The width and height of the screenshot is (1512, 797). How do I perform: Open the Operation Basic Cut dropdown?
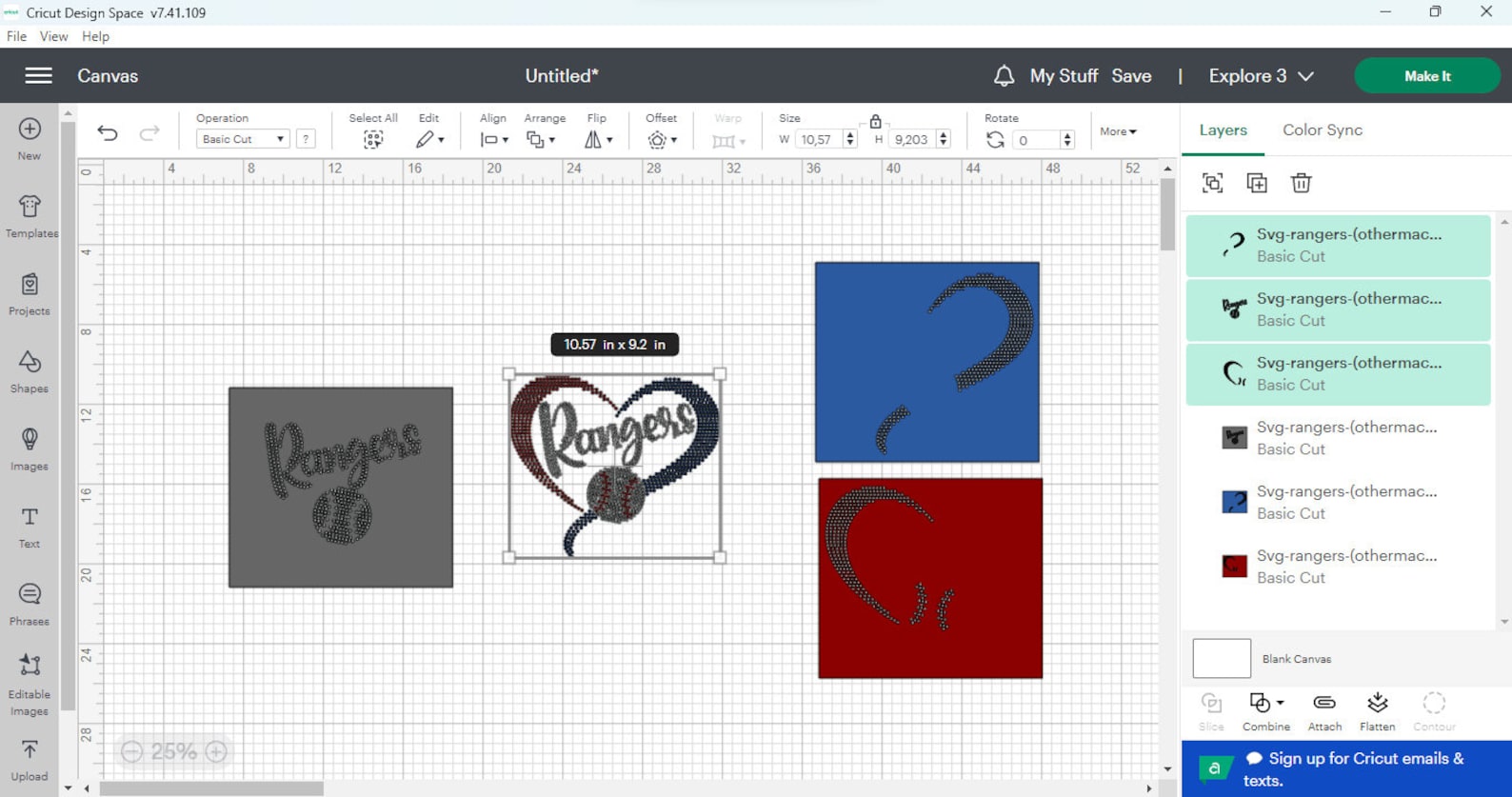point(243,139)
